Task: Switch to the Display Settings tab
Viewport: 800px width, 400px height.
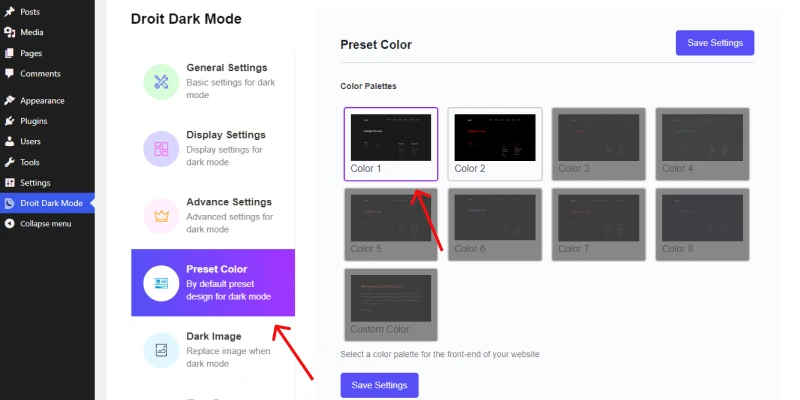Action: [x=213, y=148]
